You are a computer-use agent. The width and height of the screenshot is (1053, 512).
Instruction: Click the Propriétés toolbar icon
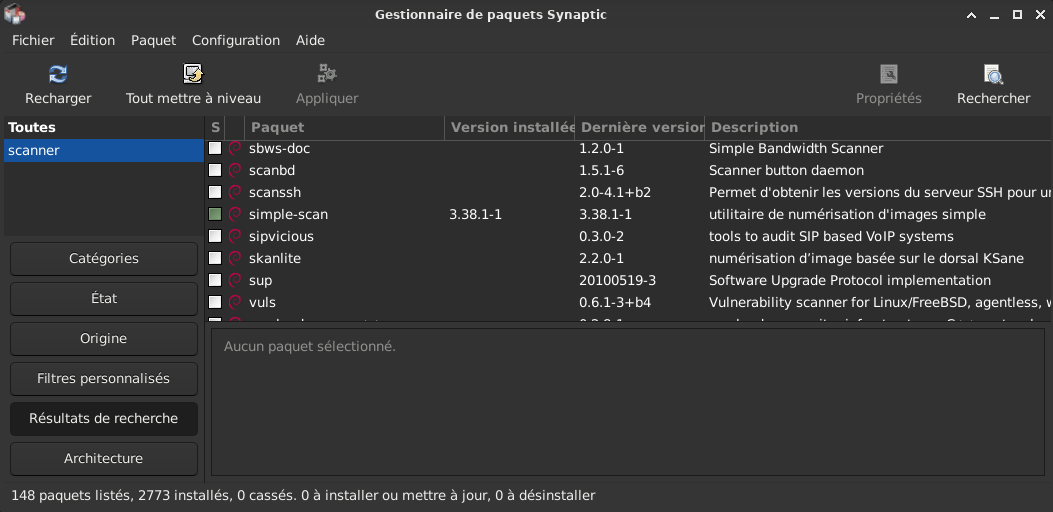(889, 74)
